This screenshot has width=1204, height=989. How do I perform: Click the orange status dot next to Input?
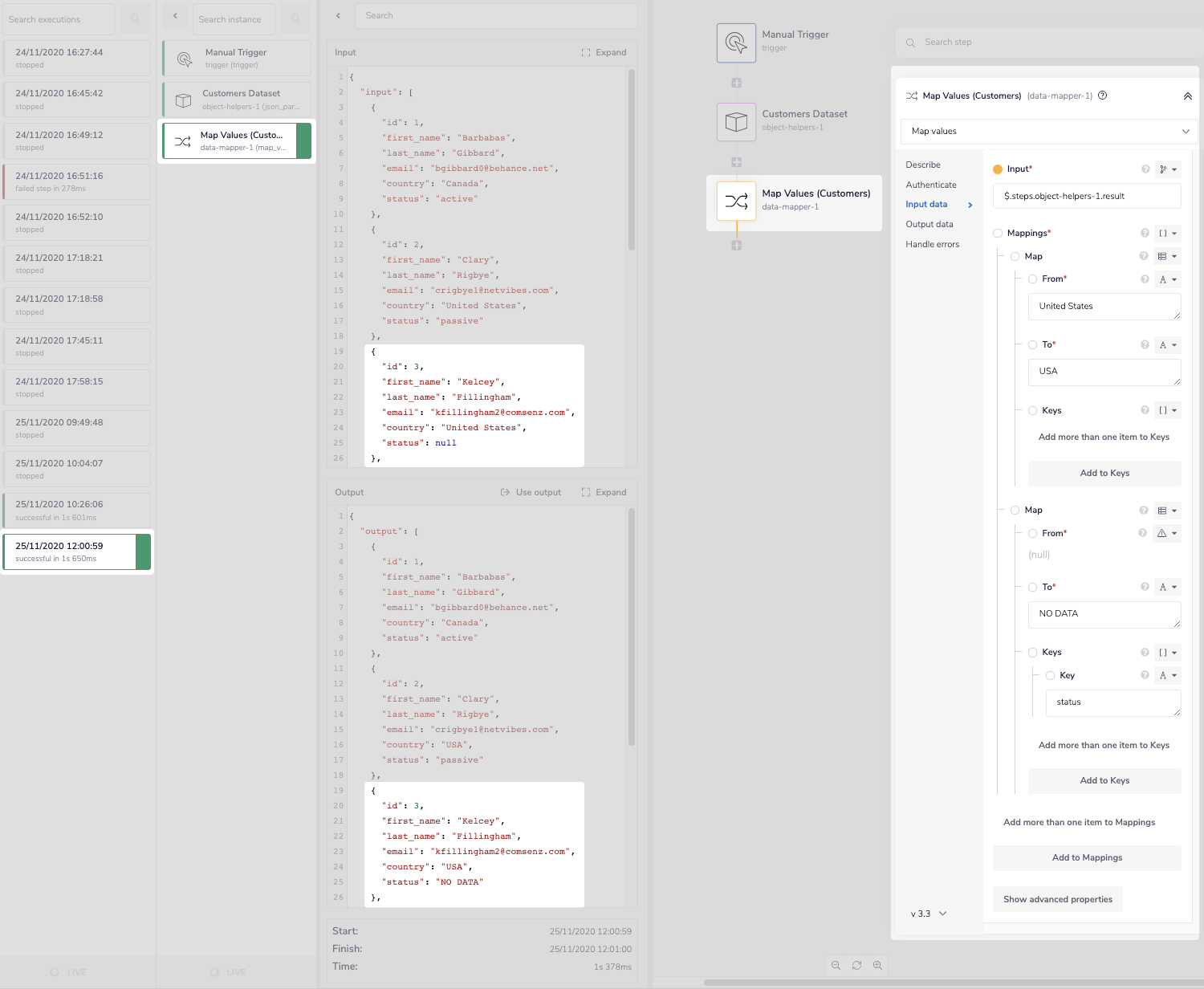click(x=997, y=169)
